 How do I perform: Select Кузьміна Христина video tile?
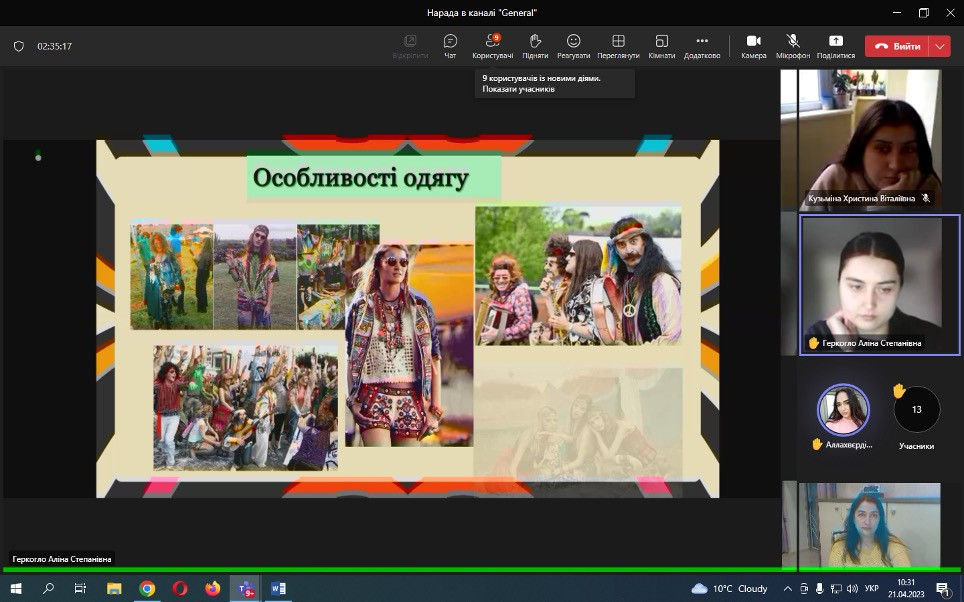869,139
